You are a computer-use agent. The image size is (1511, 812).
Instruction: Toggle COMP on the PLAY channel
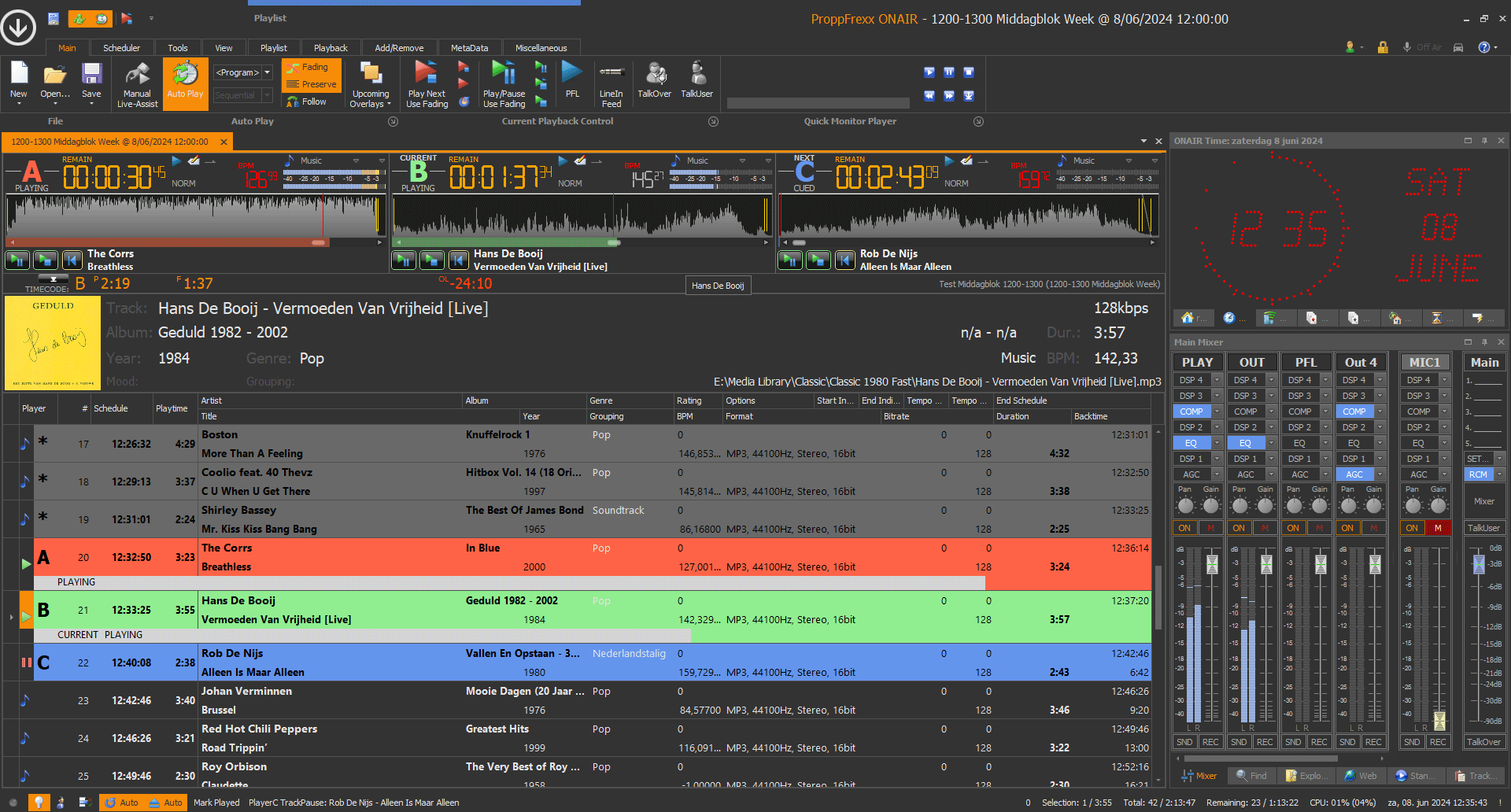click(x=1191, y=412)
